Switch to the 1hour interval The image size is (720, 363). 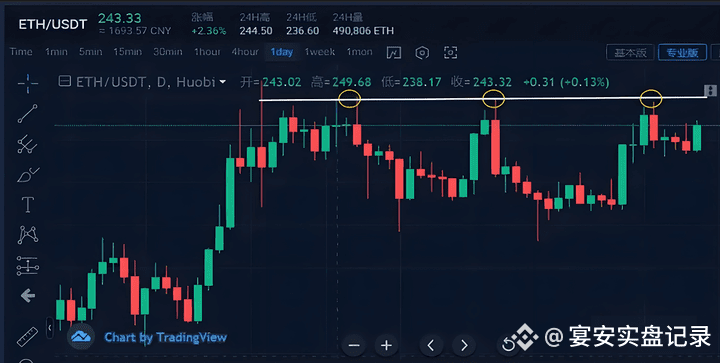tap(207, 52)
